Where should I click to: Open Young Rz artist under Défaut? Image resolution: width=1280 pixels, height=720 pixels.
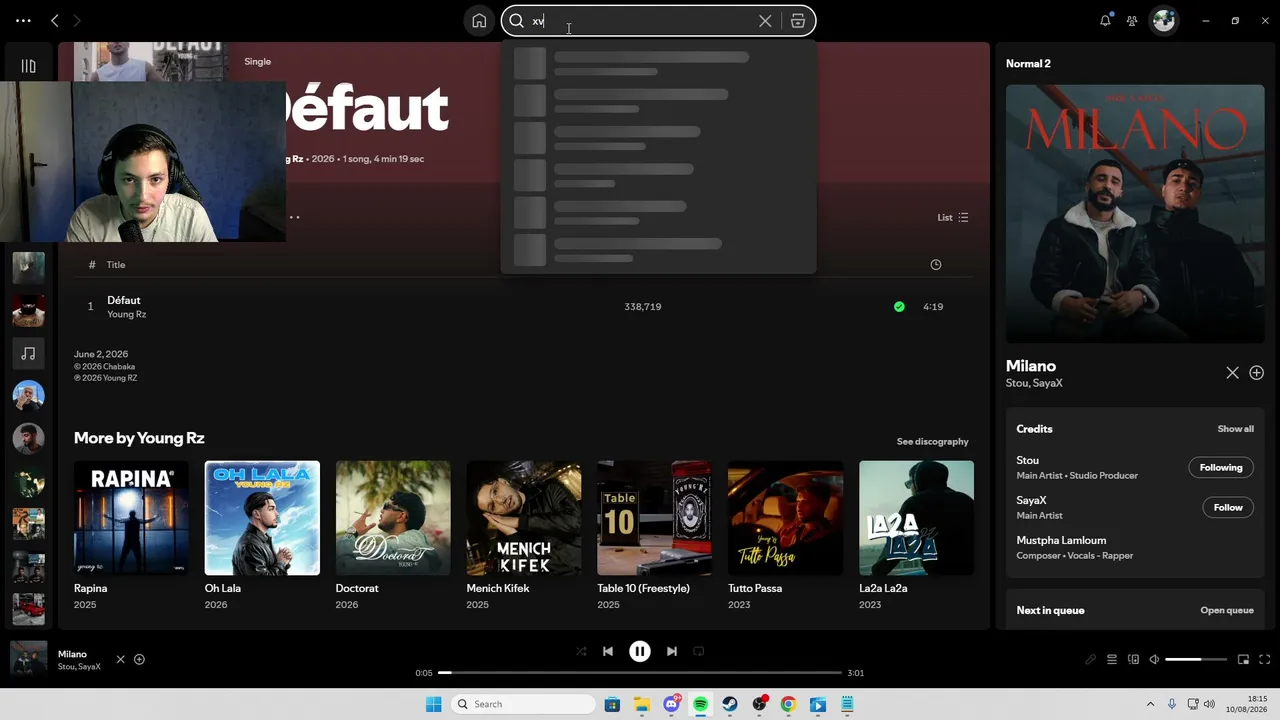pos(127,314)
